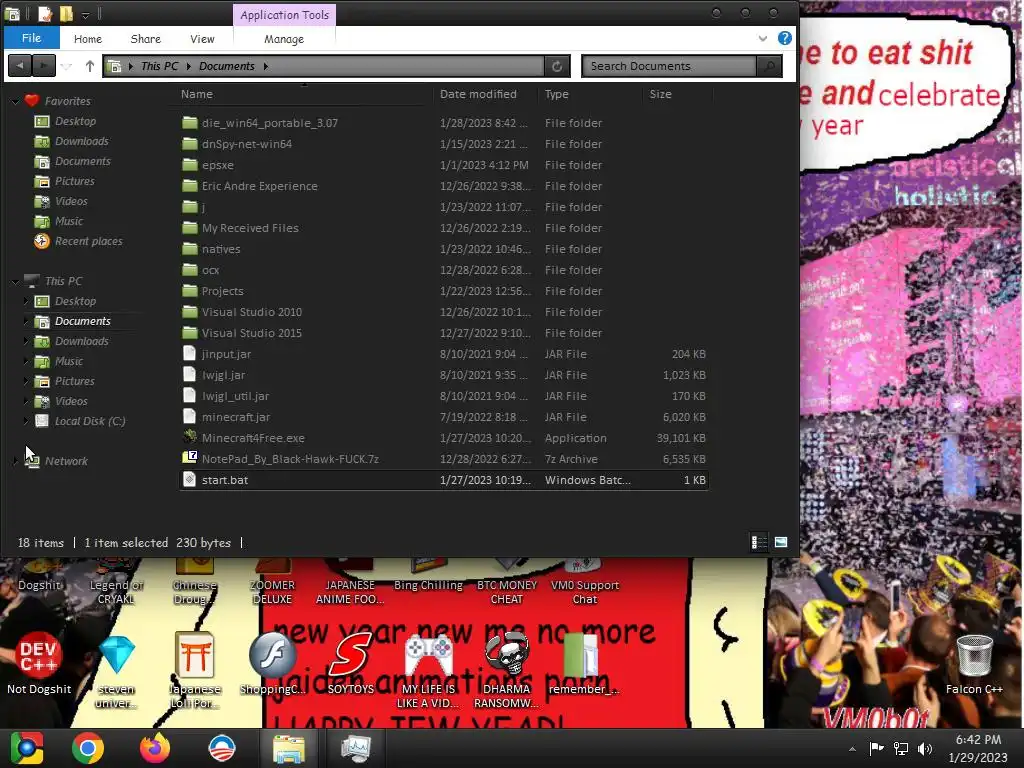Select the epsxe folder
The height and width of the screenshot is (768, 1024).
(217, 165)
